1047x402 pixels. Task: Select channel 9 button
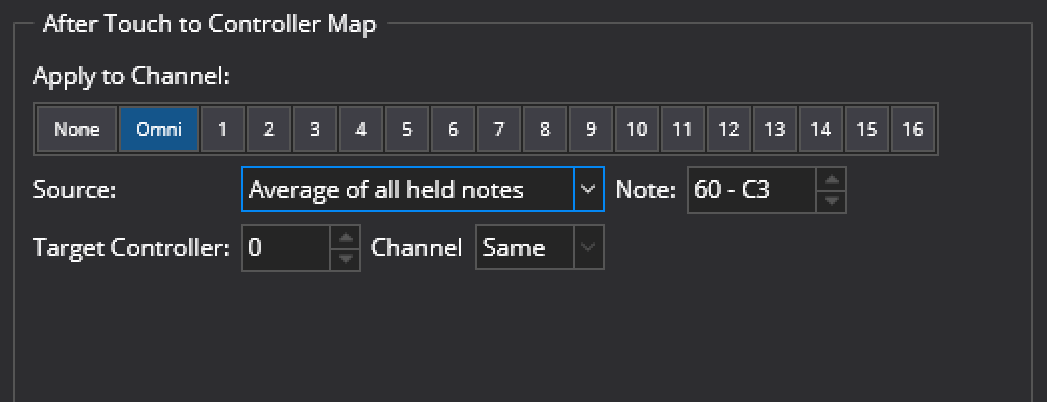tap(590, 130)
